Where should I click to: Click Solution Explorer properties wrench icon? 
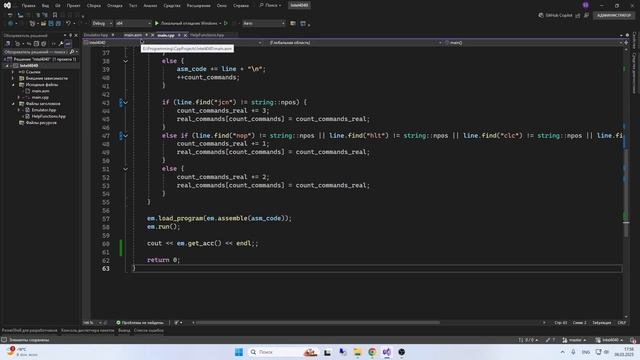point(61,44)
